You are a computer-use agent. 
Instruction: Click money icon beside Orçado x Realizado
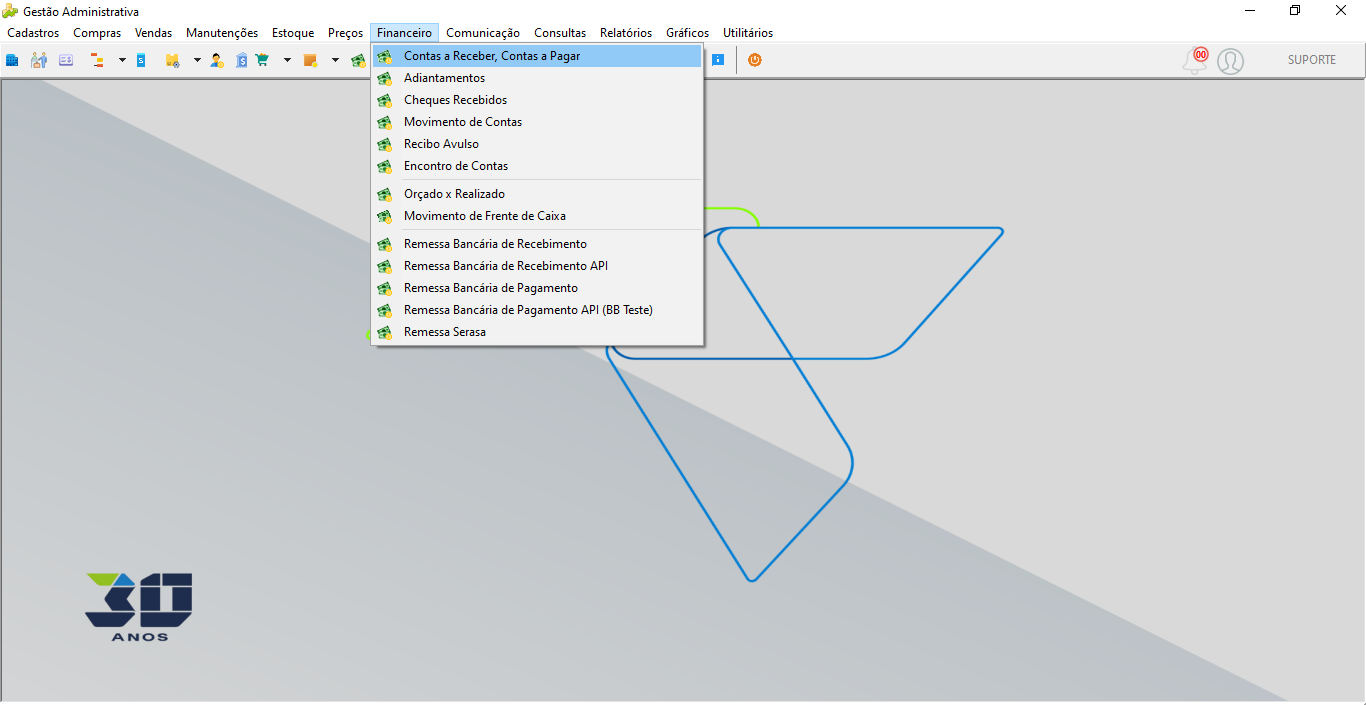click(x=384, y=194)
